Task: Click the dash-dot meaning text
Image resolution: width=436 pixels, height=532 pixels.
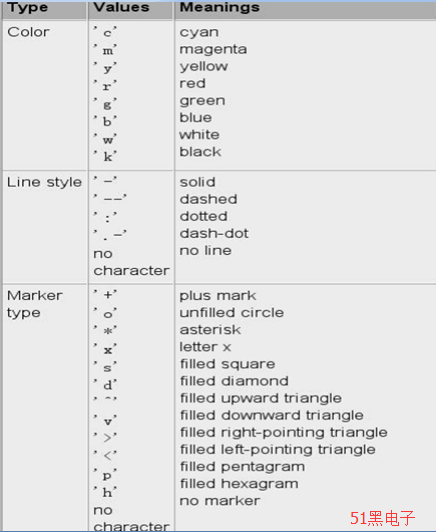Action: (x=214, y=233)
